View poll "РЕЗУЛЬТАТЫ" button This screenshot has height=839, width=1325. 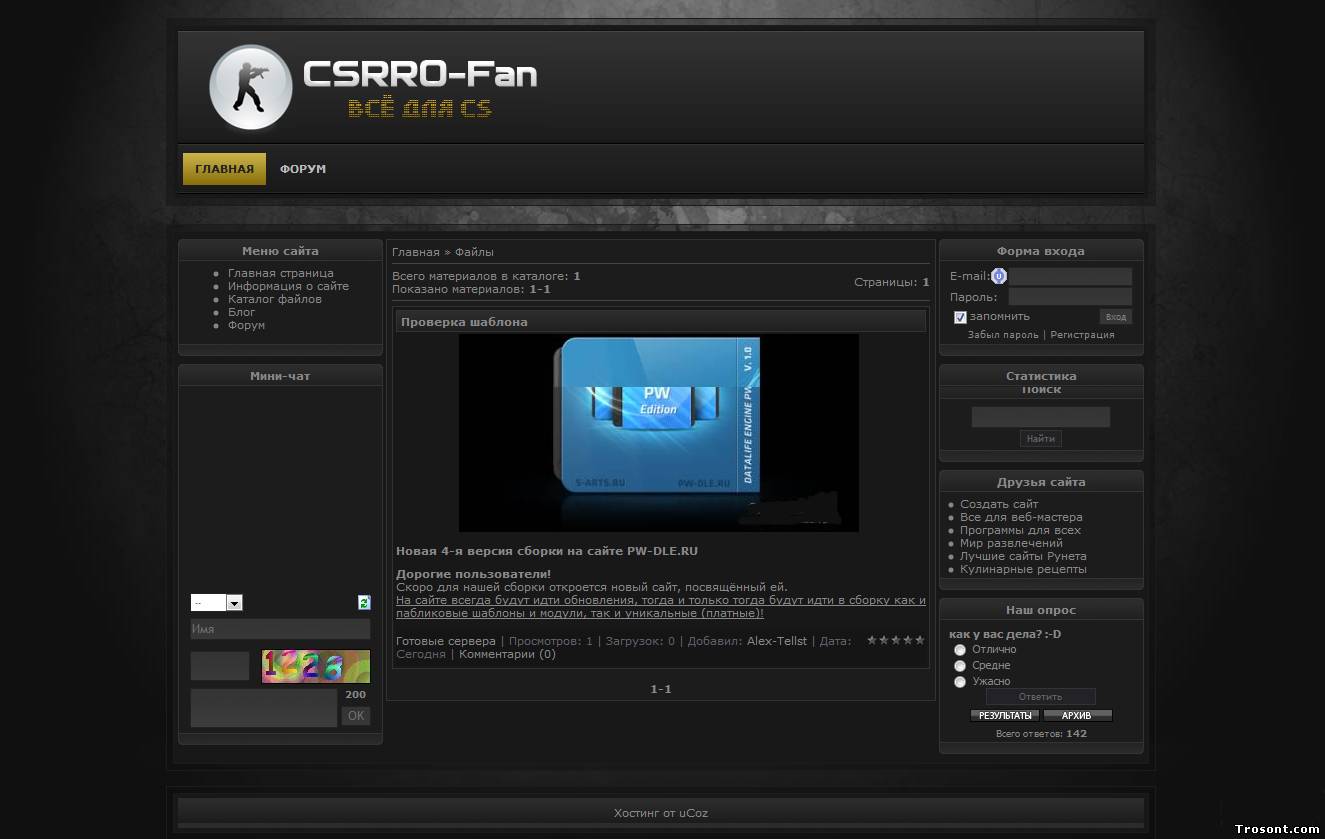pyautogui.click(x=1005, y=716)
